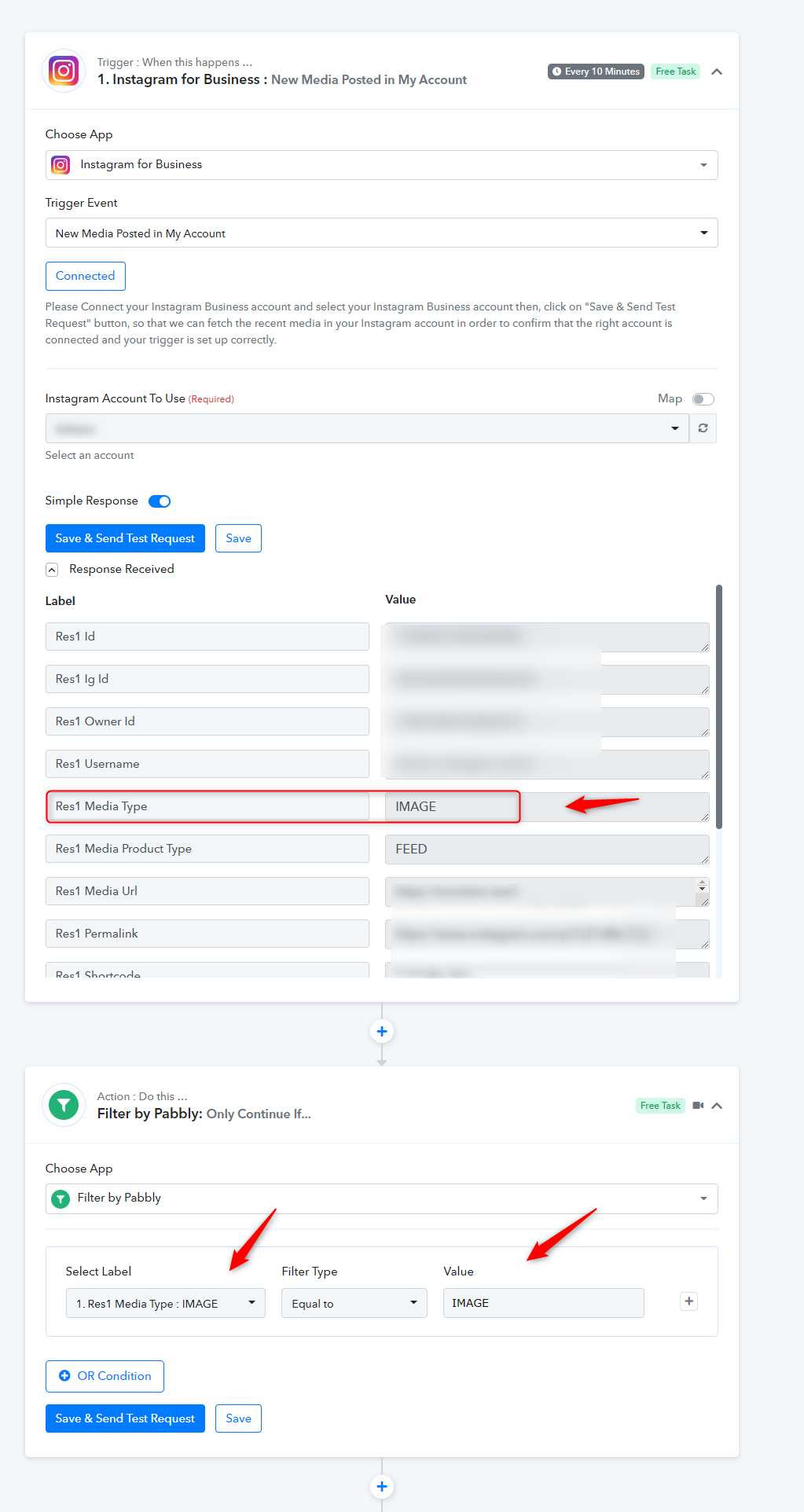804x1512 pixels.
Task: Click the IMAGE value field
Action: tap(547, 807)
